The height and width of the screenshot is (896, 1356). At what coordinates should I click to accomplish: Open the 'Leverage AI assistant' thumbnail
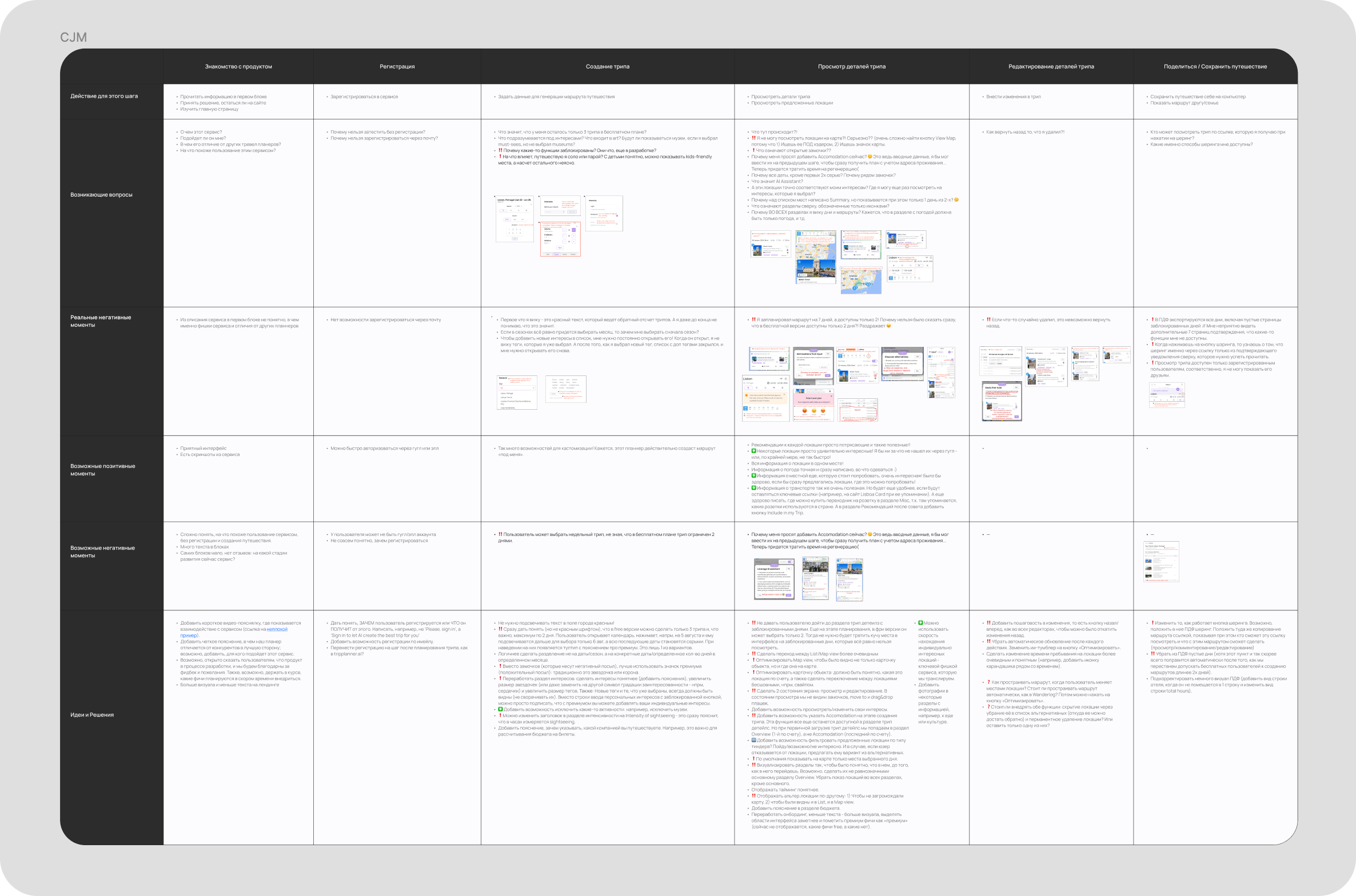[775, 579]
